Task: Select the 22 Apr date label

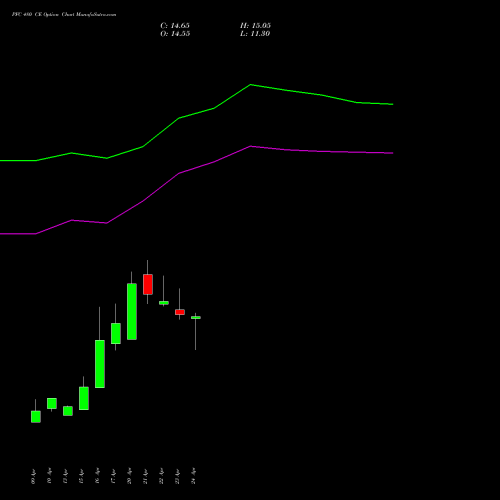Action: (161, 476)
